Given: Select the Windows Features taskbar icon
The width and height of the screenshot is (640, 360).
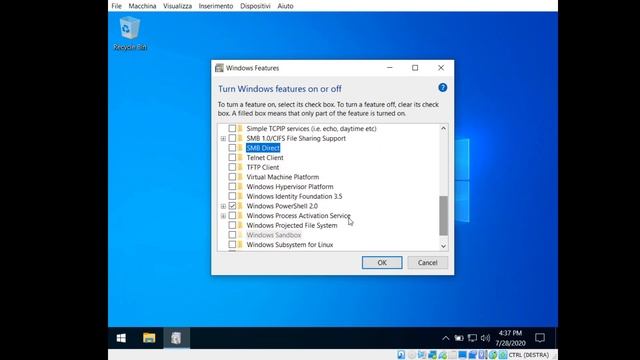Looking at the screenshot, I should click(176, 338).
